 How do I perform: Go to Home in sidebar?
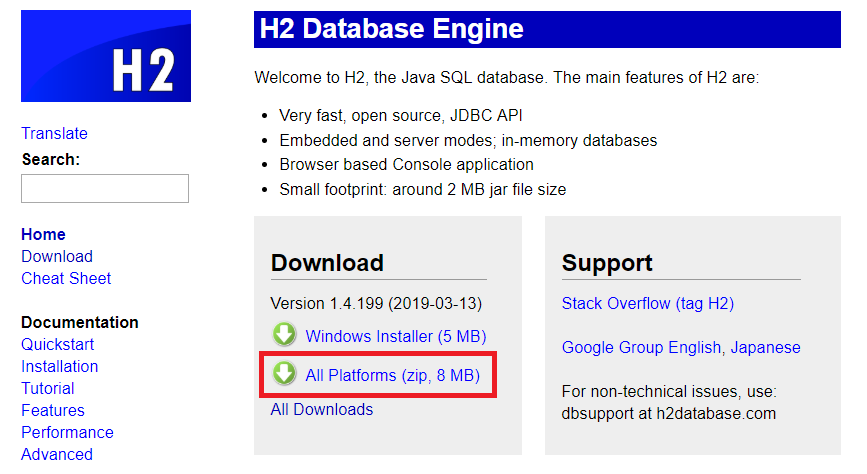(43, 234)
